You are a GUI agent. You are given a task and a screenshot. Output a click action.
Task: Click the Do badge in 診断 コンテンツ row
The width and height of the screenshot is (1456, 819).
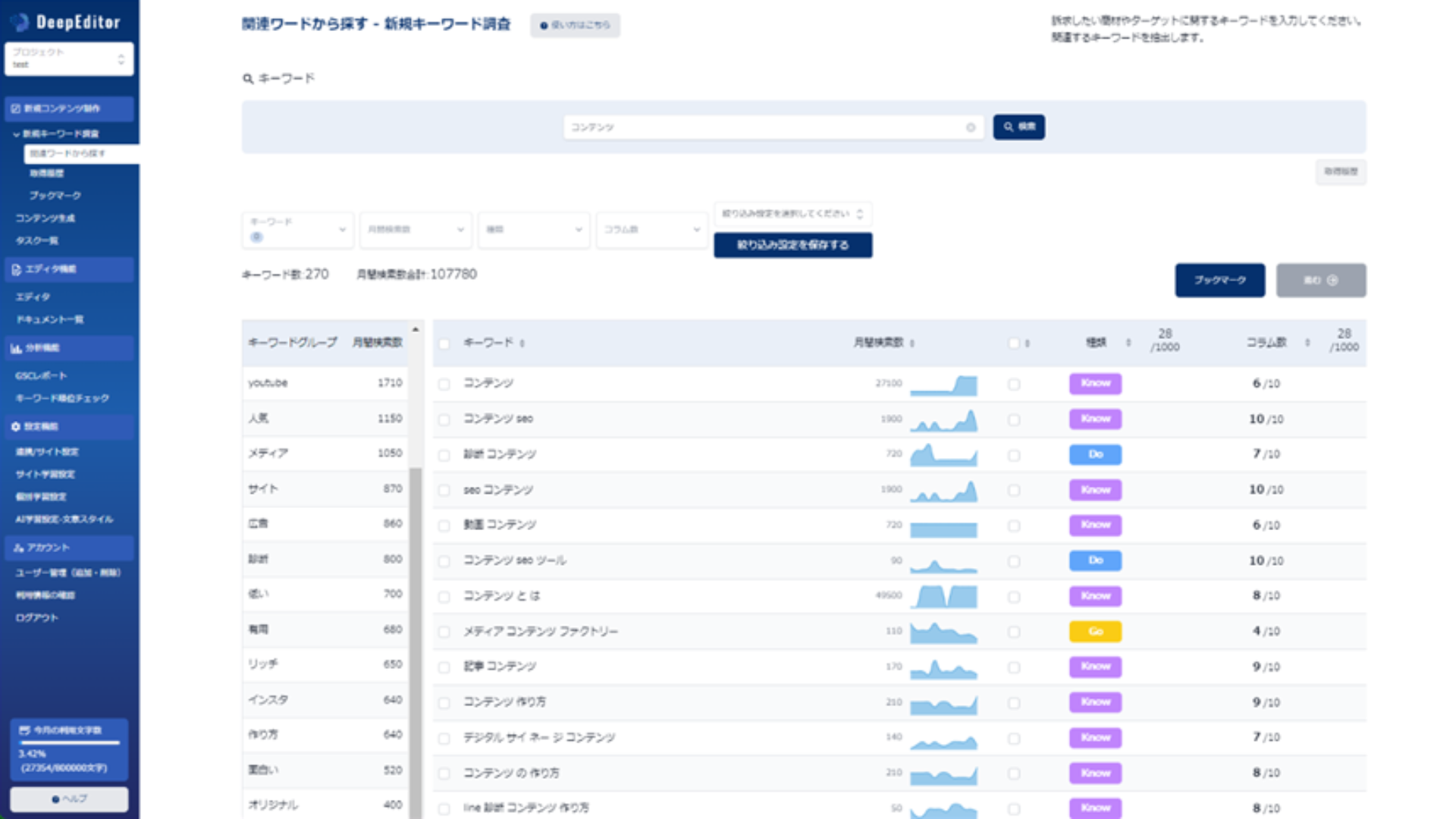tap(1095, 454)
